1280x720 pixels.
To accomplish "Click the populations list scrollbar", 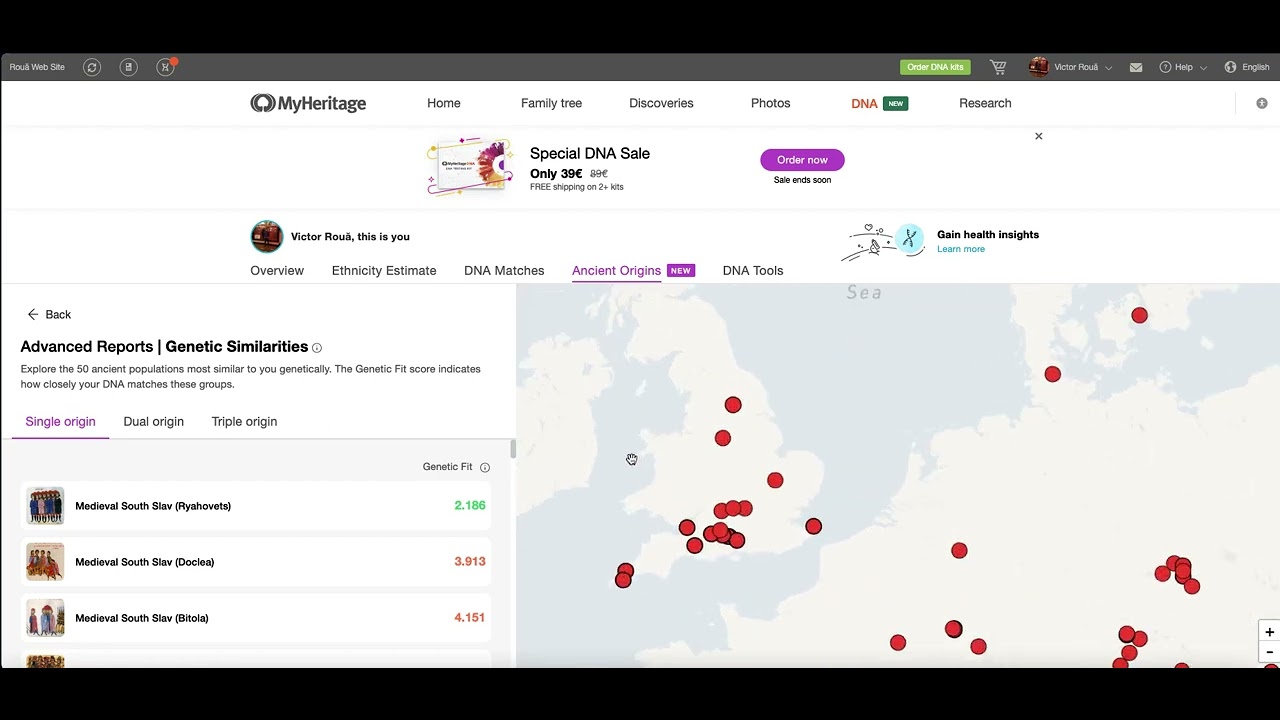I will point(513,449).
